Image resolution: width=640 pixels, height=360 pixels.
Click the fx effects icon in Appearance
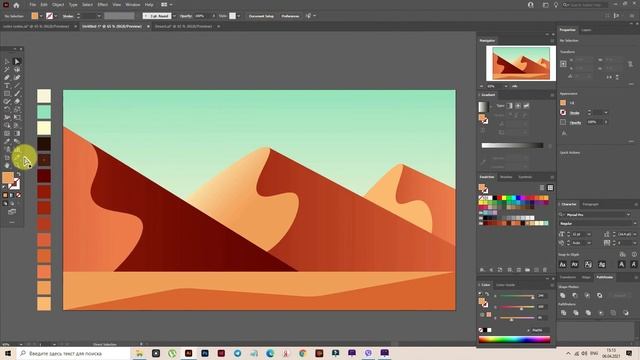(564, 133)
